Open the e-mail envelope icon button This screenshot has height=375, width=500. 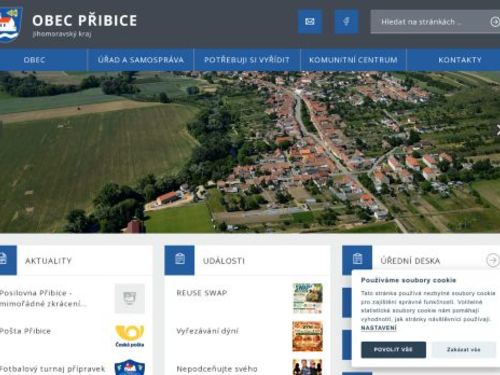(x=310, y=22)
